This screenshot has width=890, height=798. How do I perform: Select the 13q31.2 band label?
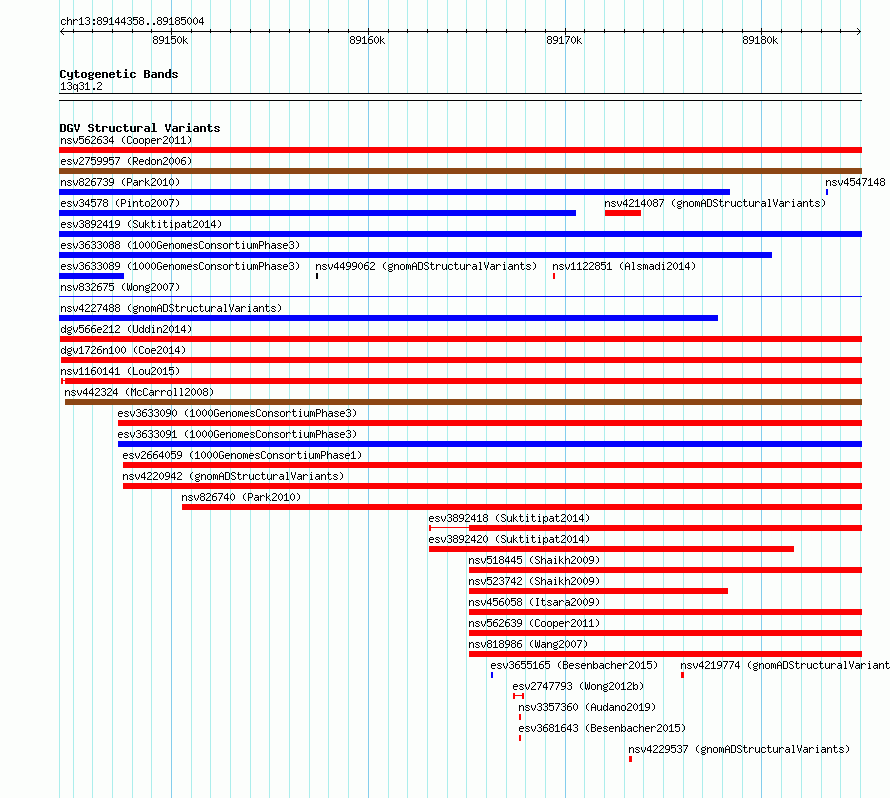tap(81, 86)
